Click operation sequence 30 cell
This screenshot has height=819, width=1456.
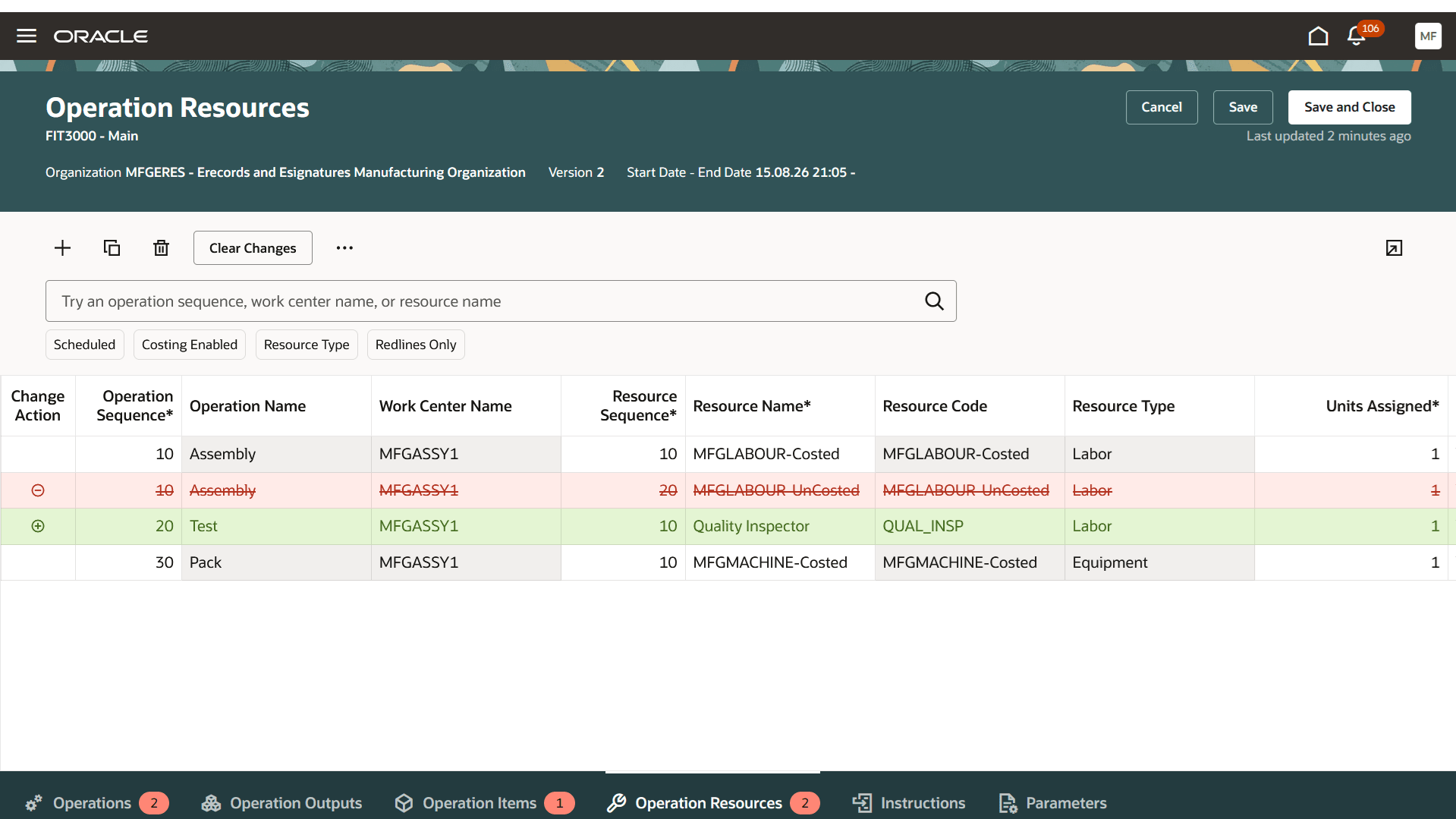point(128,562)
